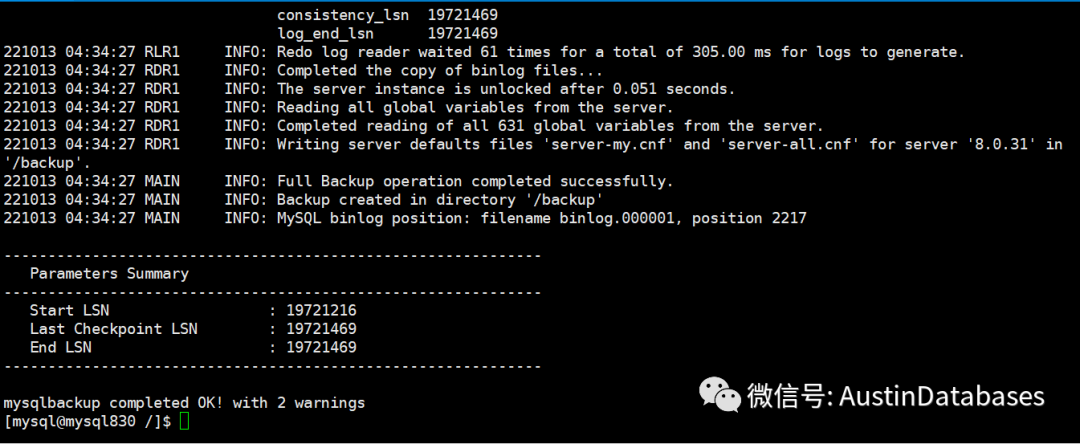Click the log_end_lsn value
Image resolution: width=1080 pixels, height=444 pixels.
pyautogui.click(x=463, y=33)
